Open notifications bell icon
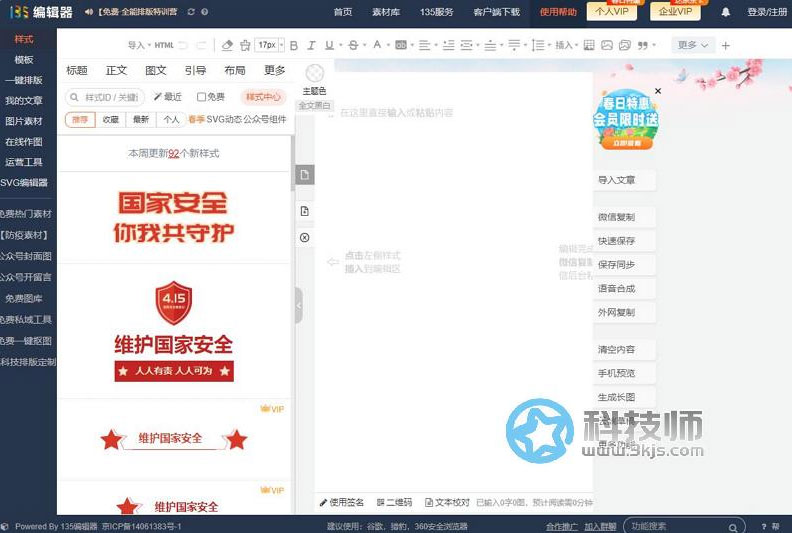This screenshot has height=533, width=792. (x=725, y=12)
